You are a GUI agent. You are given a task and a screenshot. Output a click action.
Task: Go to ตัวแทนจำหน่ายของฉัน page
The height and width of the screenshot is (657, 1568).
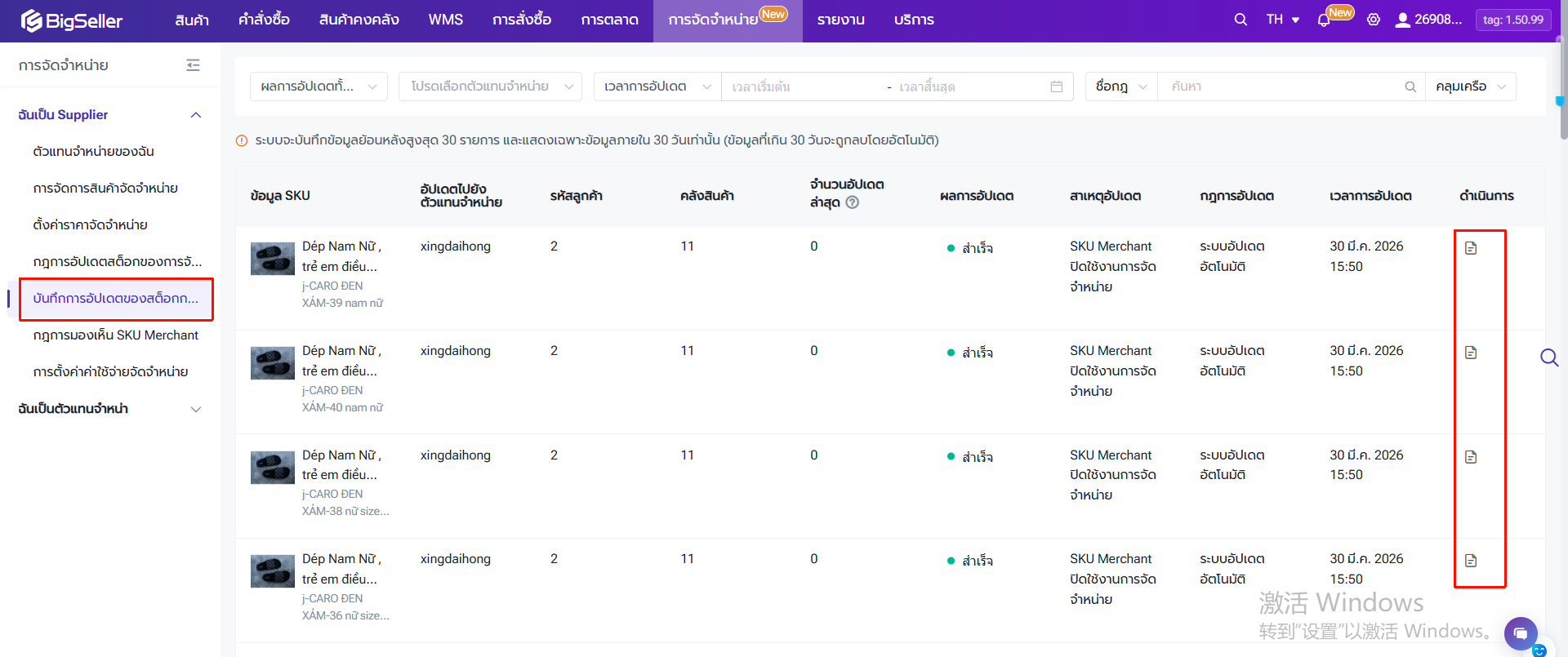coord(93,151)
